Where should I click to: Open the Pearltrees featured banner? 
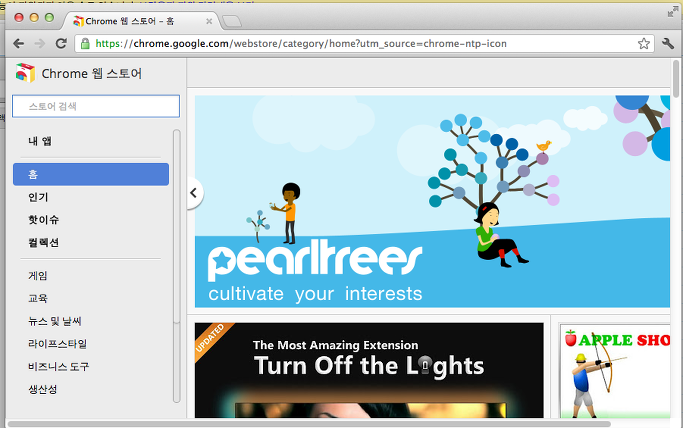coord(432,201)
